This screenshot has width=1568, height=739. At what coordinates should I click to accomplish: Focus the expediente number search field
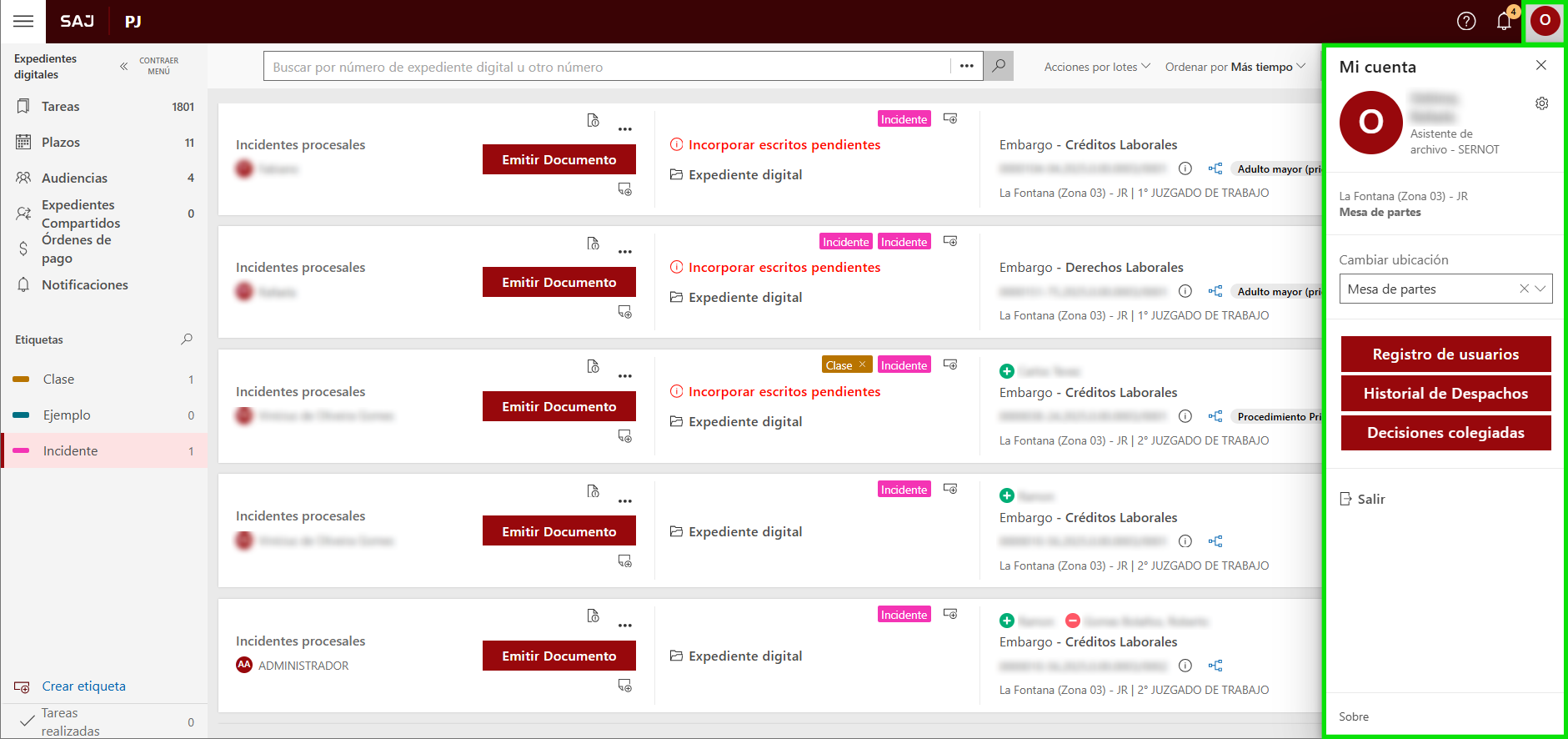[x=609, y=67]
